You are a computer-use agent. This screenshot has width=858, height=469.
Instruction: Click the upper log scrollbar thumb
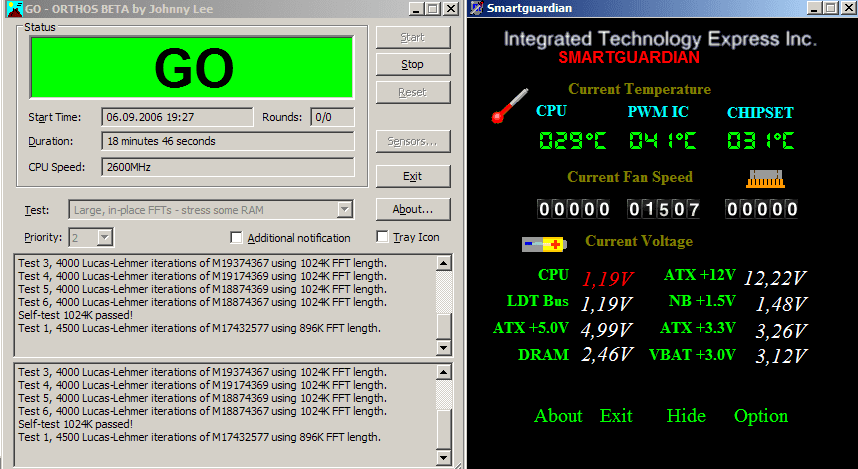tap(444, 326)
